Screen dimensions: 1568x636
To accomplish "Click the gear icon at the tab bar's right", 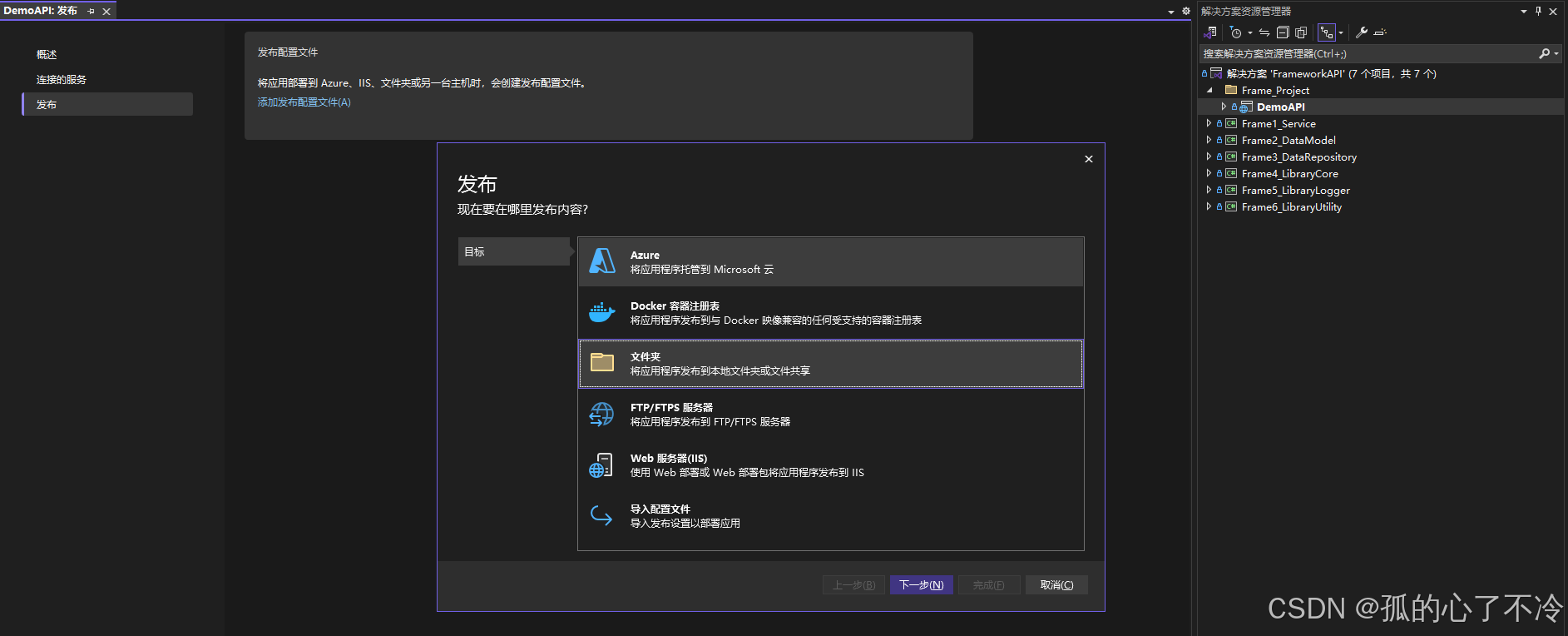I will tap(1186, 11).
